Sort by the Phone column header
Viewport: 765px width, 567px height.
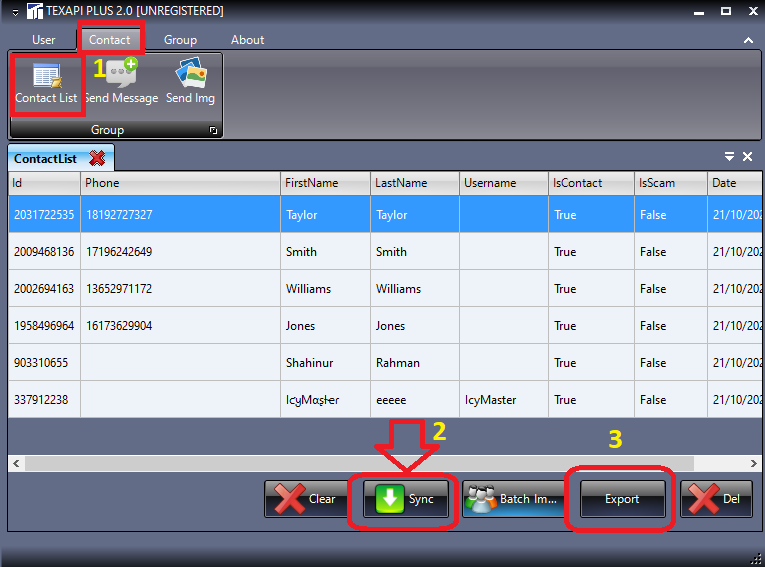click(180, 183)
